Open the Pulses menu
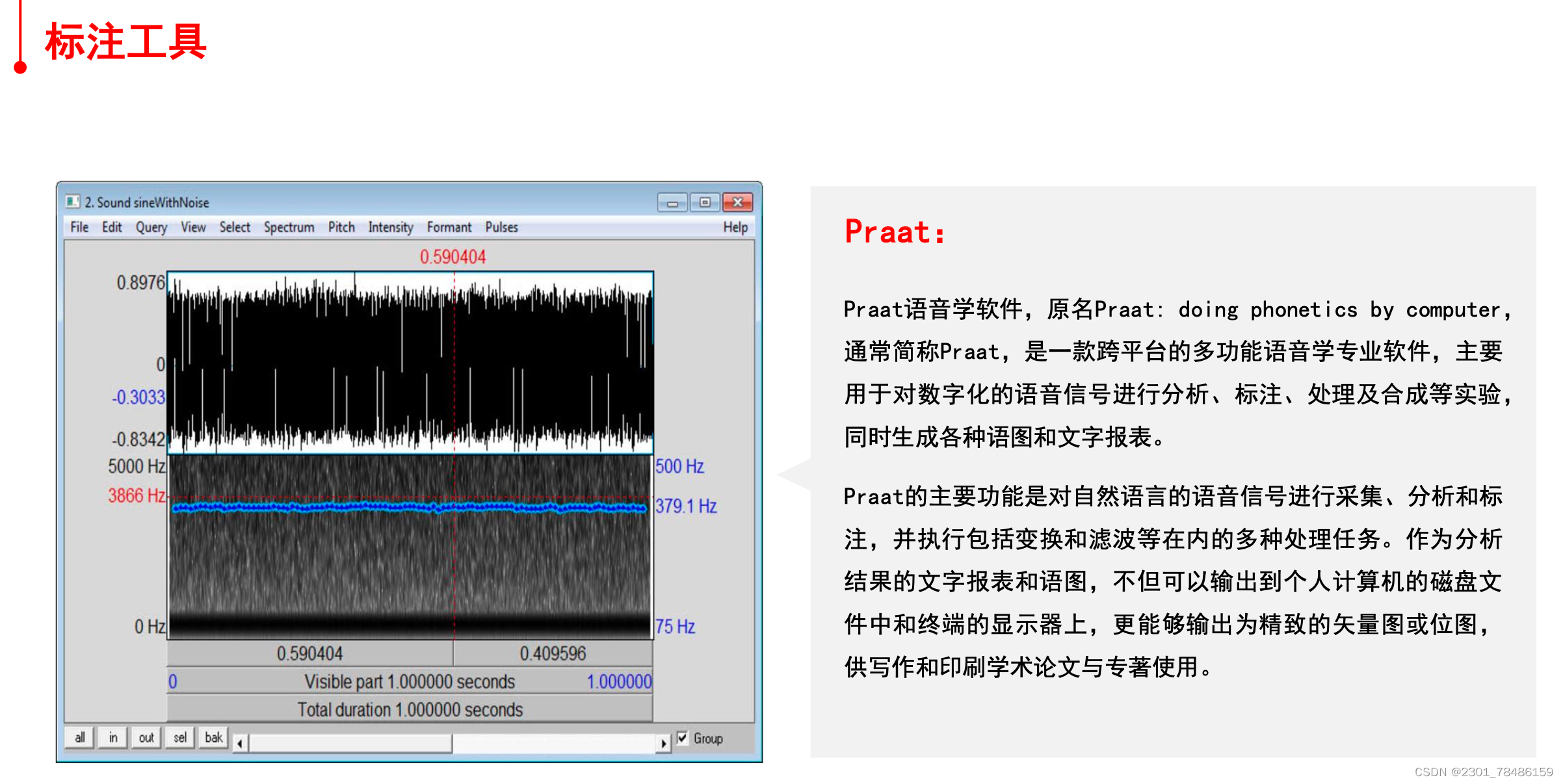Screen dimensions: 1563x784 point(501,227)
